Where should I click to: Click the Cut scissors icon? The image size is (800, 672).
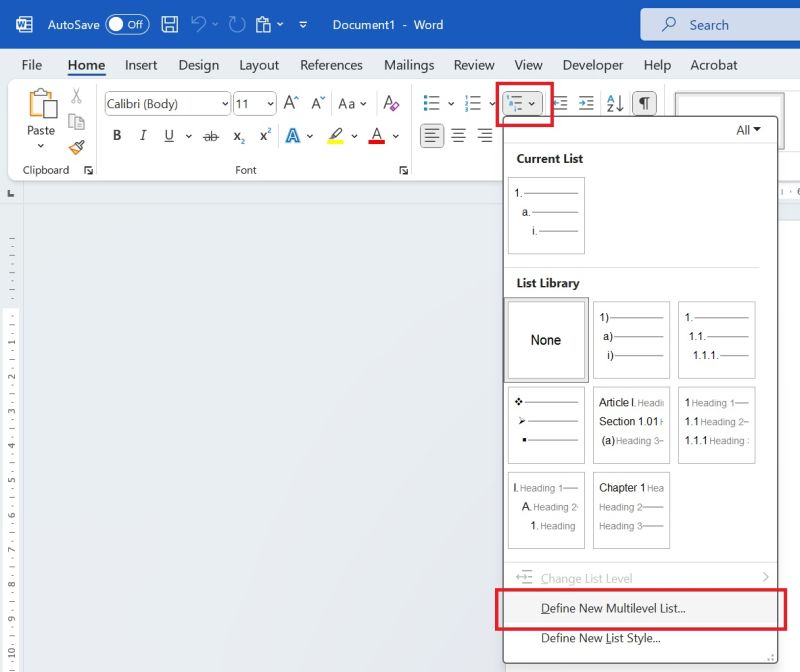point(76,96)
